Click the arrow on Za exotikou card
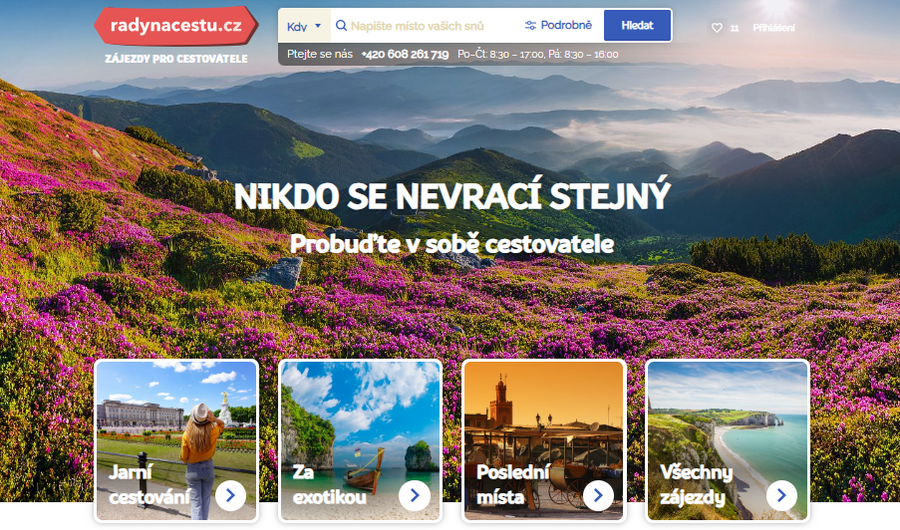Screen dimensions: 900x530 (414, 495)
